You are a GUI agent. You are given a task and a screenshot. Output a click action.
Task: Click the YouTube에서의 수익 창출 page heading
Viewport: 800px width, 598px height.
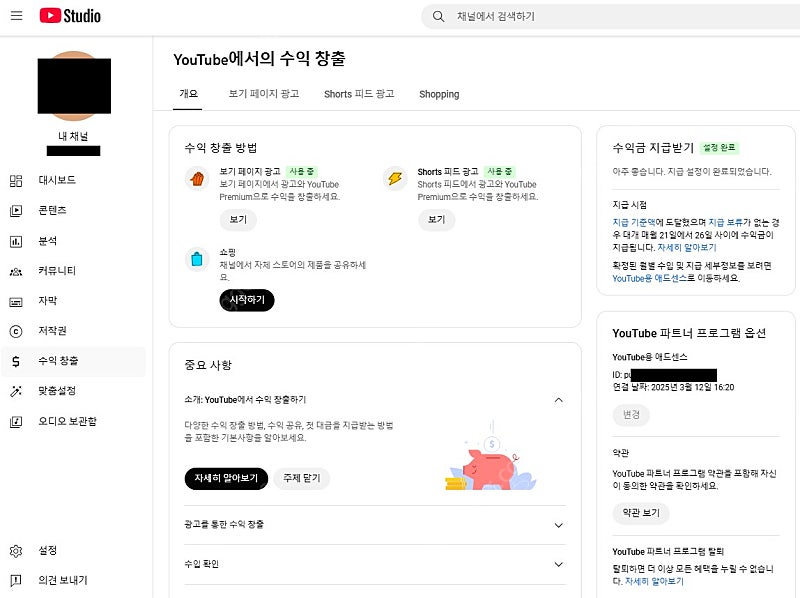259,59
